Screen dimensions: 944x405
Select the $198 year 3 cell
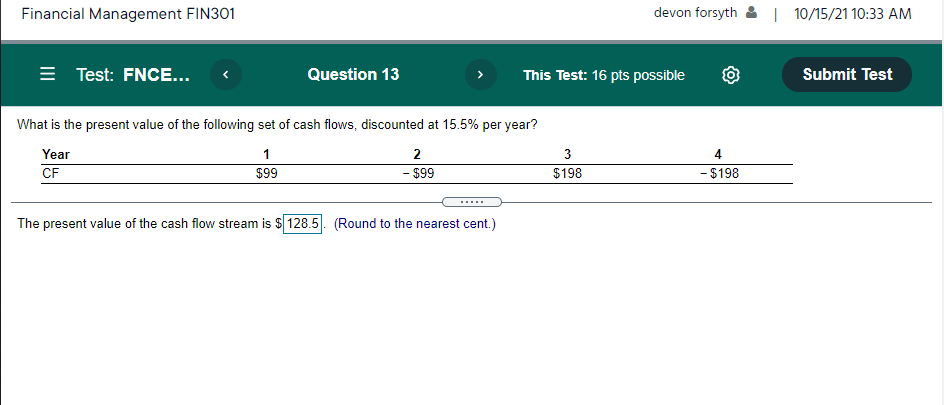567,174
